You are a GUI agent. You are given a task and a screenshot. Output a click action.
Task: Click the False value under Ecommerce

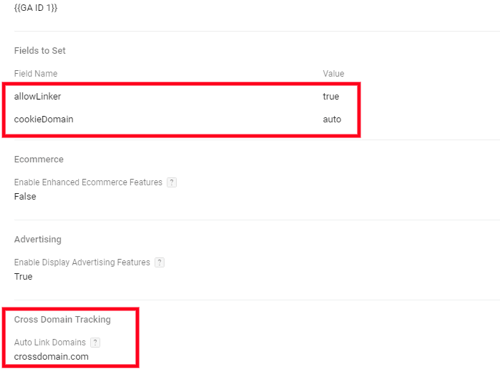coord(25,197)
